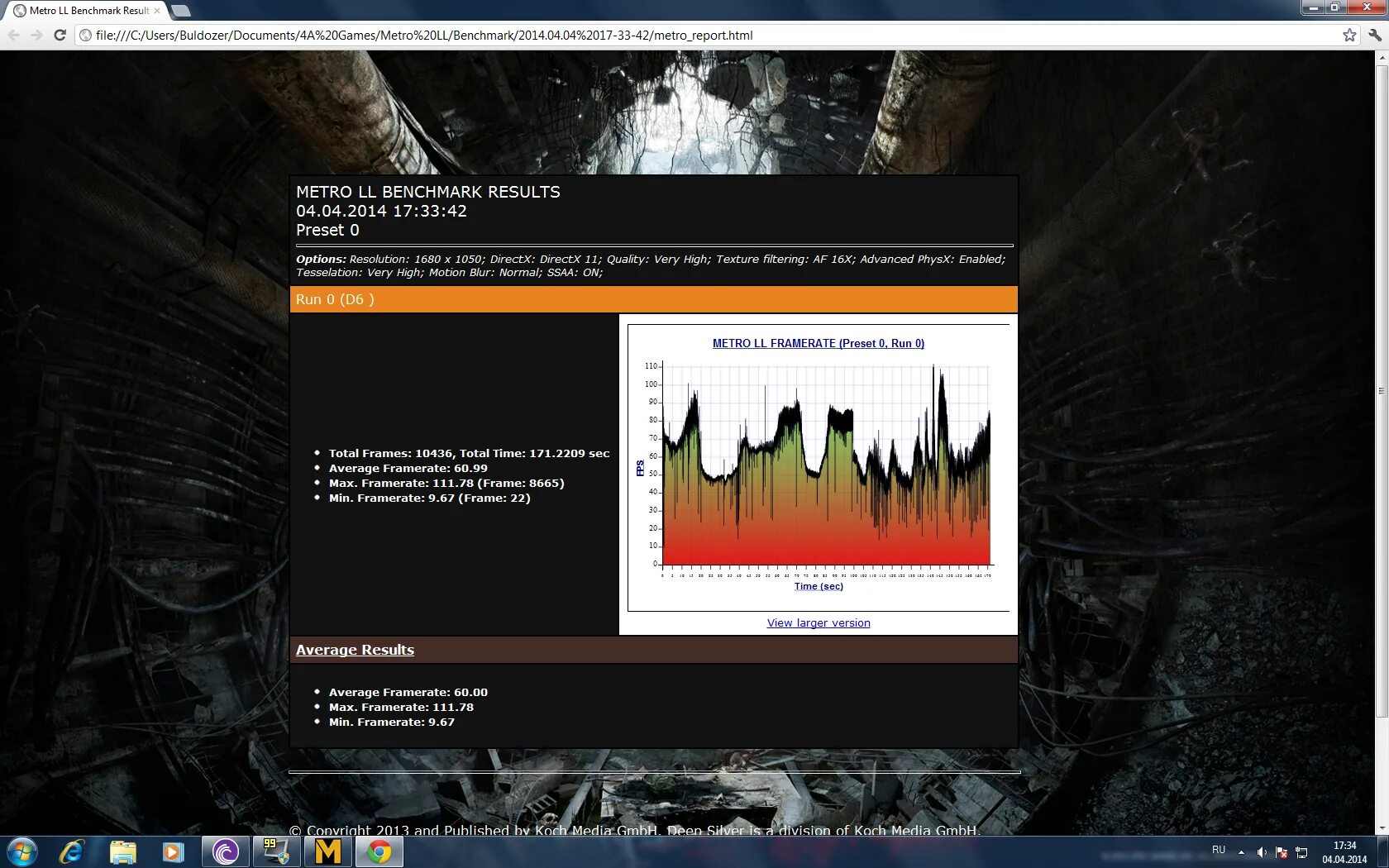Open the View larger version link
Viewport: 1389px width, 868px height.
click(819, 623)
